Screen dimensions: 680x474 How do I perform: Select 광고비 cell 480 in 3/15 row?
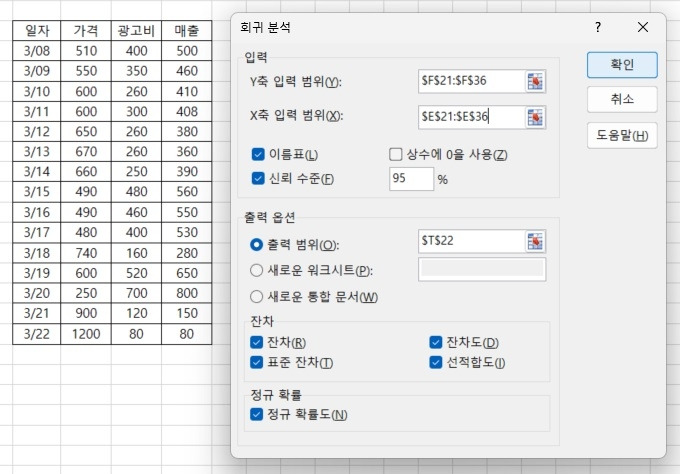136,191
